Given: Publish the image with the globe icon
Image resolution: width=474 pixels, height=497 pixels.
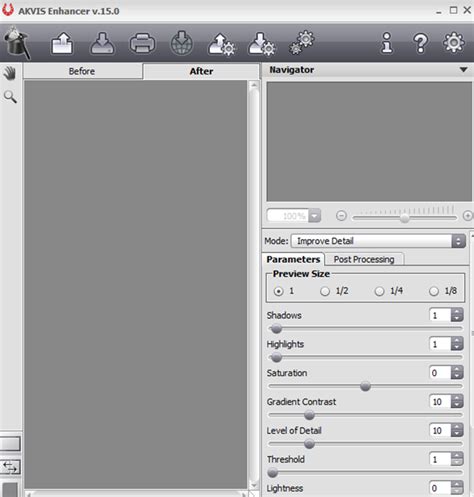Looking at the screenshot, I should (182, 43).
